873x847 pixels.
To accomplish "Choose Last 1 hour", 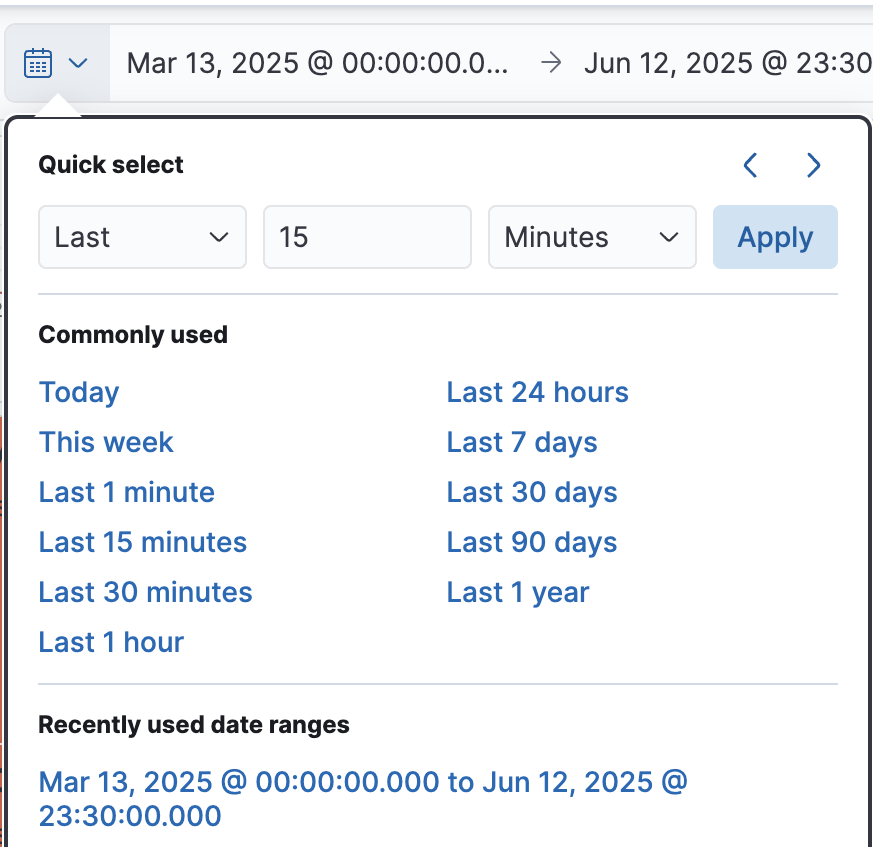I will click(x=111, y=643).
